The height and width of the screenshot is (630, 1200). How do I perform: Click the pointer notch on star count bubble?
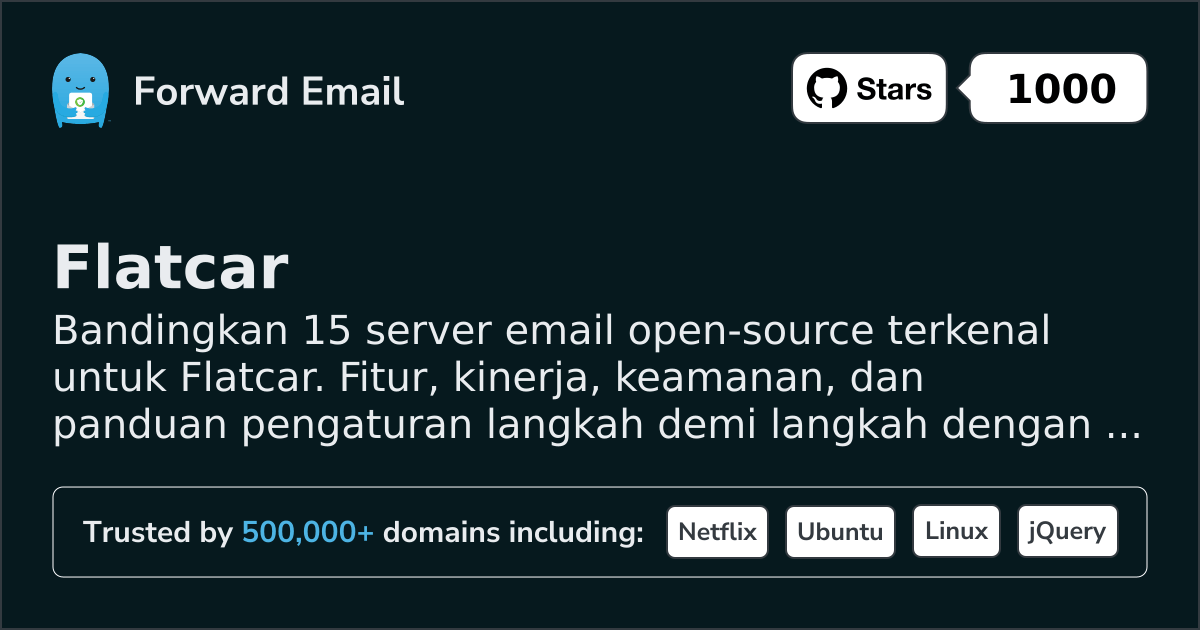[964, 89]
